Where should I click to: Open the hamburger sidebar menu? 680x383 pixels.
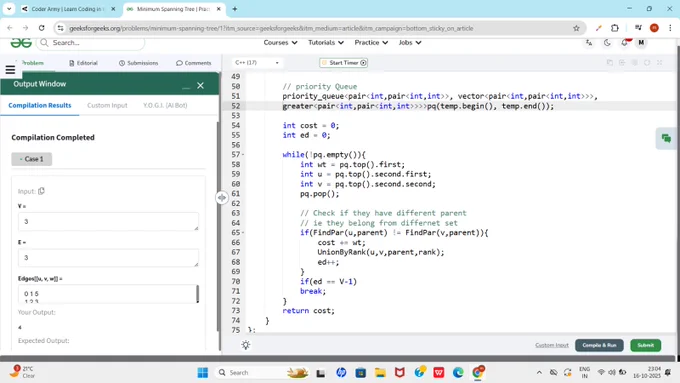pos(10,69)
